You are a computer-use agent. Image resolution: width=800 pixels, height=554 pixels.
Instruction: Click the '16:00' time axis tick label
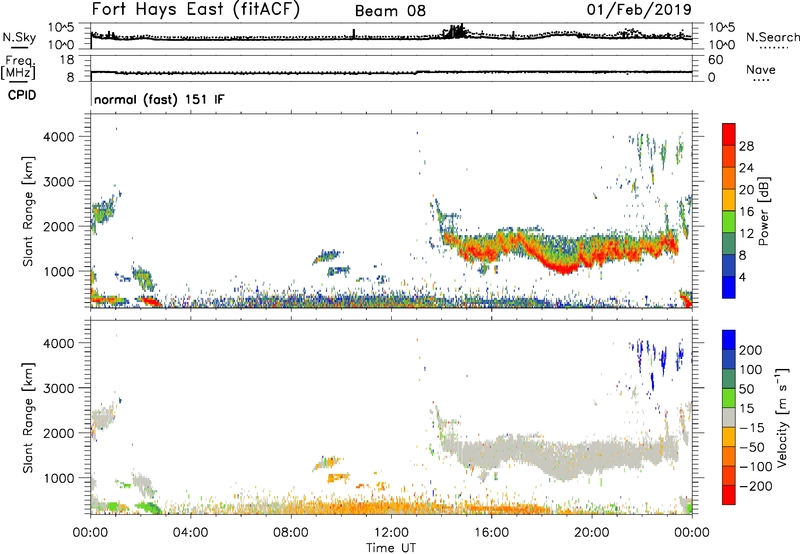[x=491, y=533]
